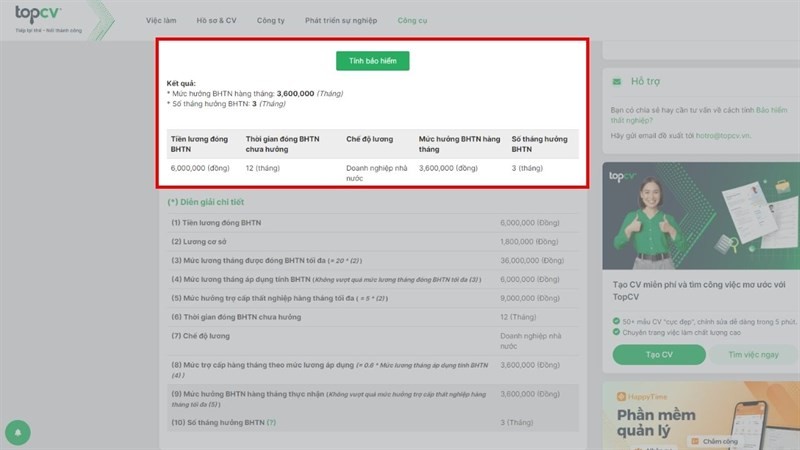Click the HappyTime logo icon in the ad
Viewport: 800px width, 450px height.
point(621,396)
